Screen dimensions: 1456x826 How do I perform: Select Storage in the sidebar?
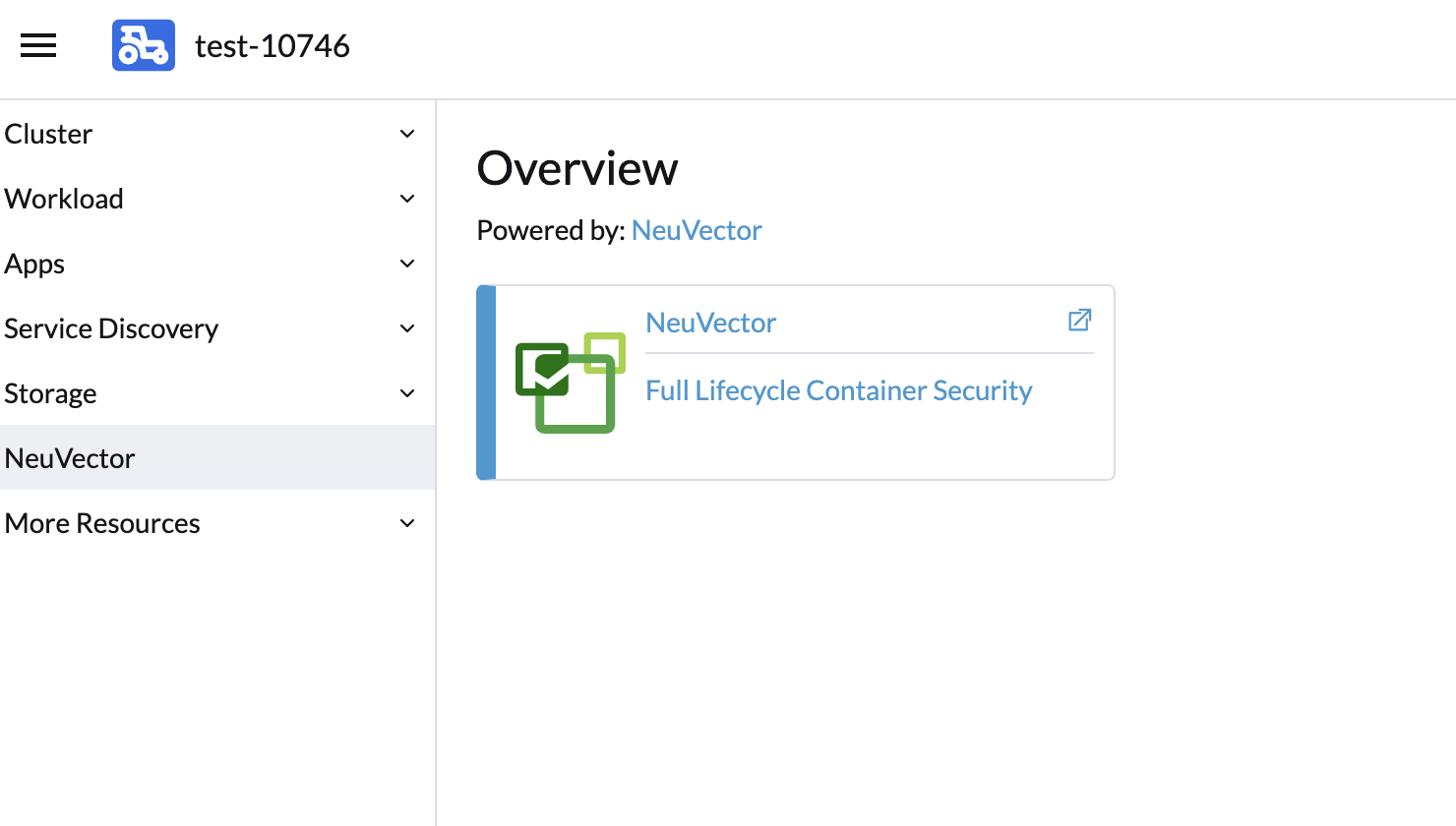pyautogui.click(x=50, y=392)
